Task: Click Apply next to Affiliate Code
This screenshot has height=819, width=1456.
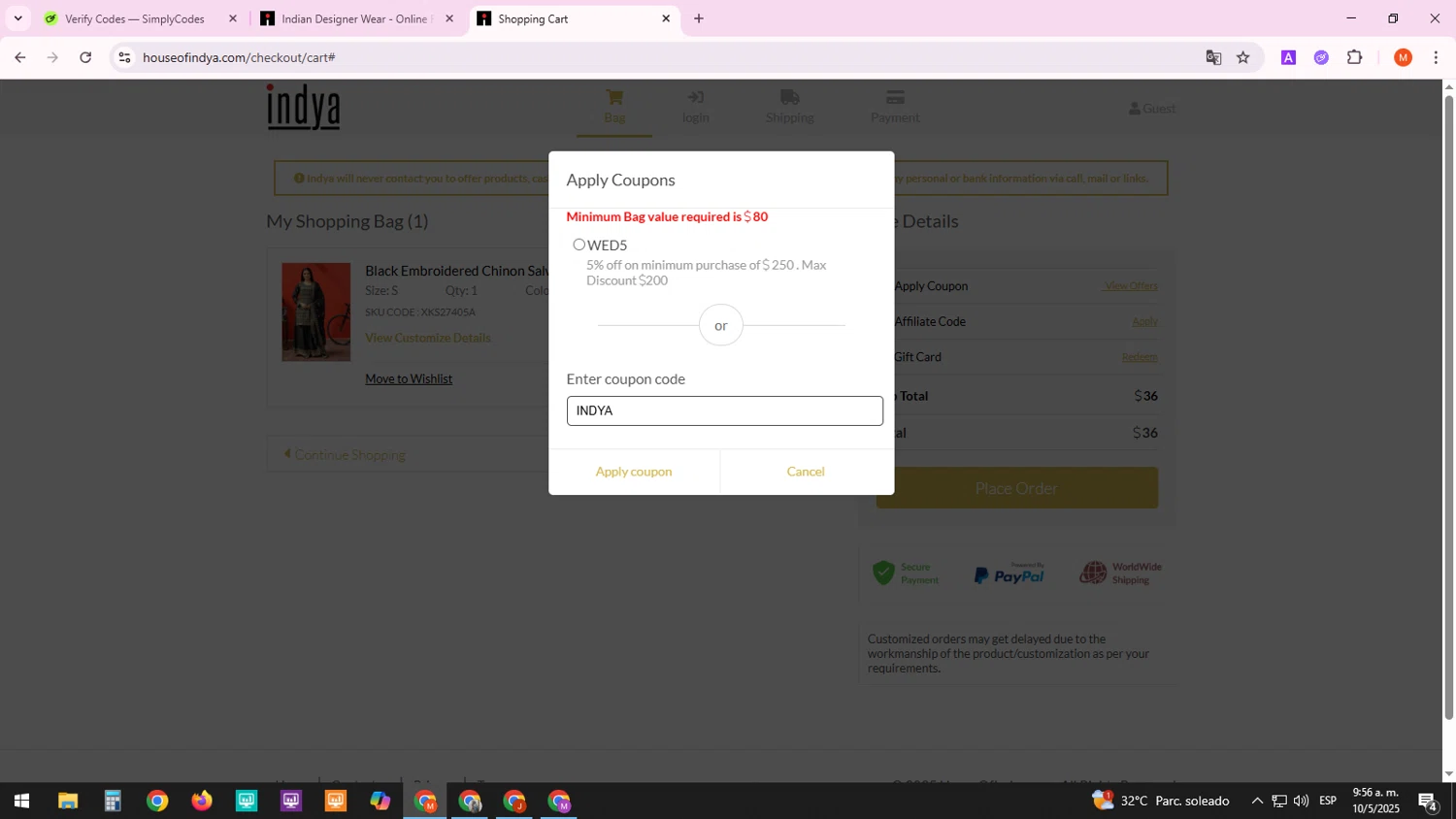Action: tap(1144, 321)
